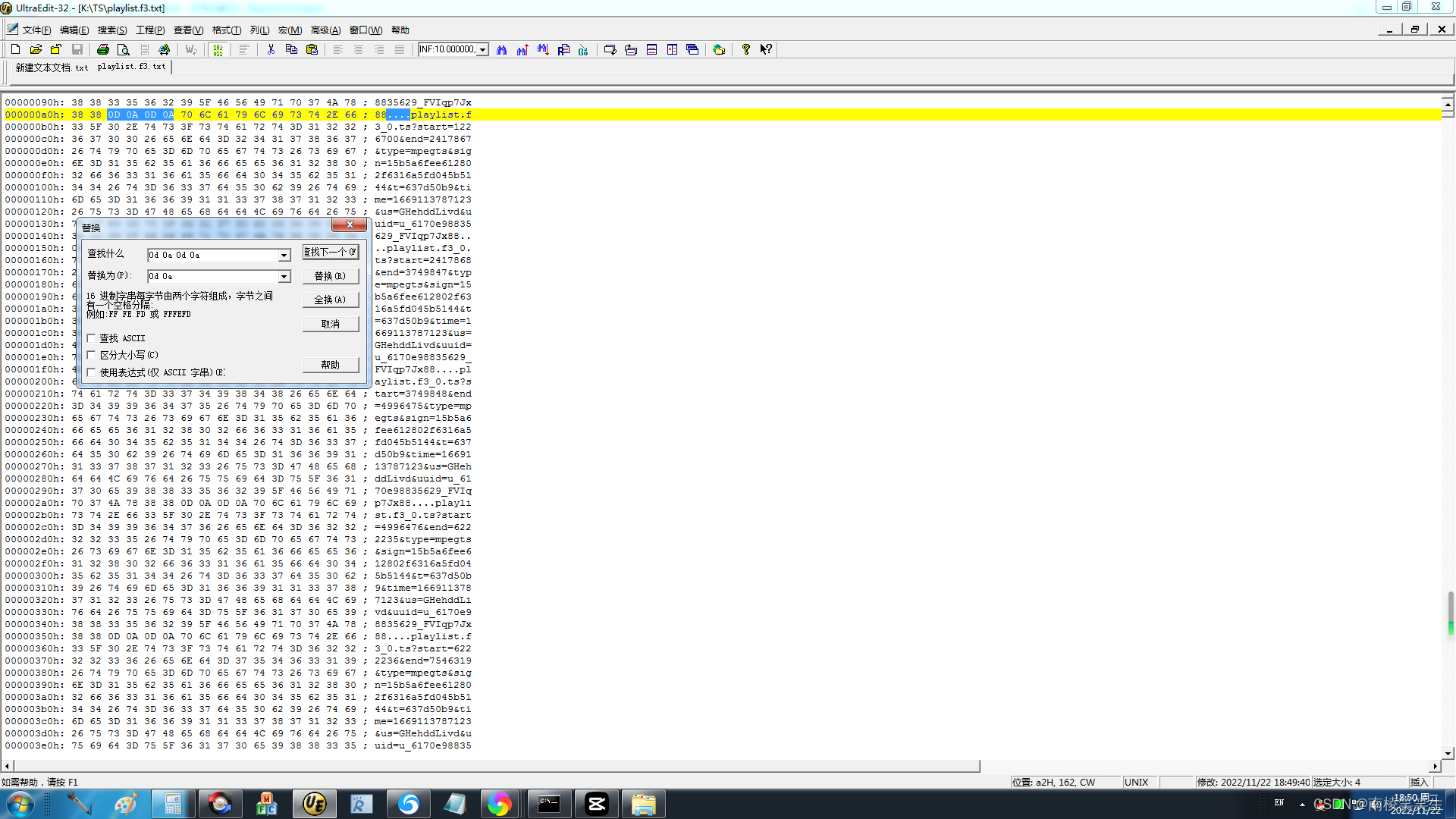Click the 全换(A) replace all button
Screen dimensions: 1456x819
[x=330, y=300]
